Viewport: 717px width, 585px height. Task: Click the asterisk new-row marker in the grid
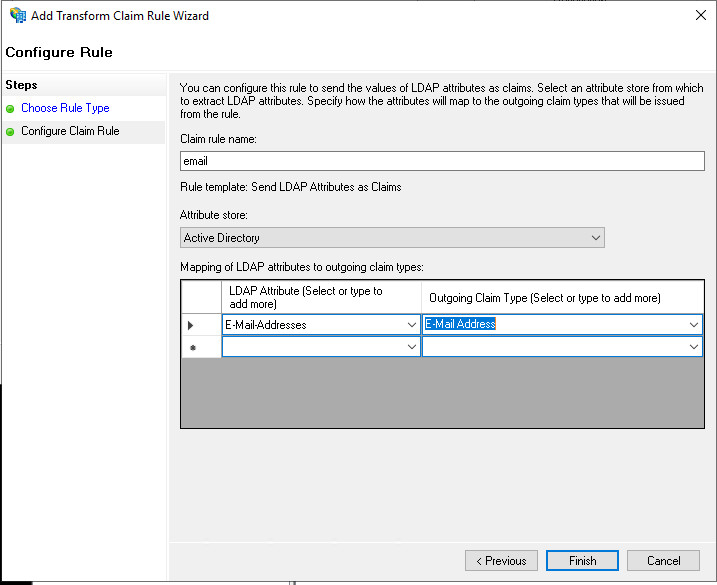point(192,347)
